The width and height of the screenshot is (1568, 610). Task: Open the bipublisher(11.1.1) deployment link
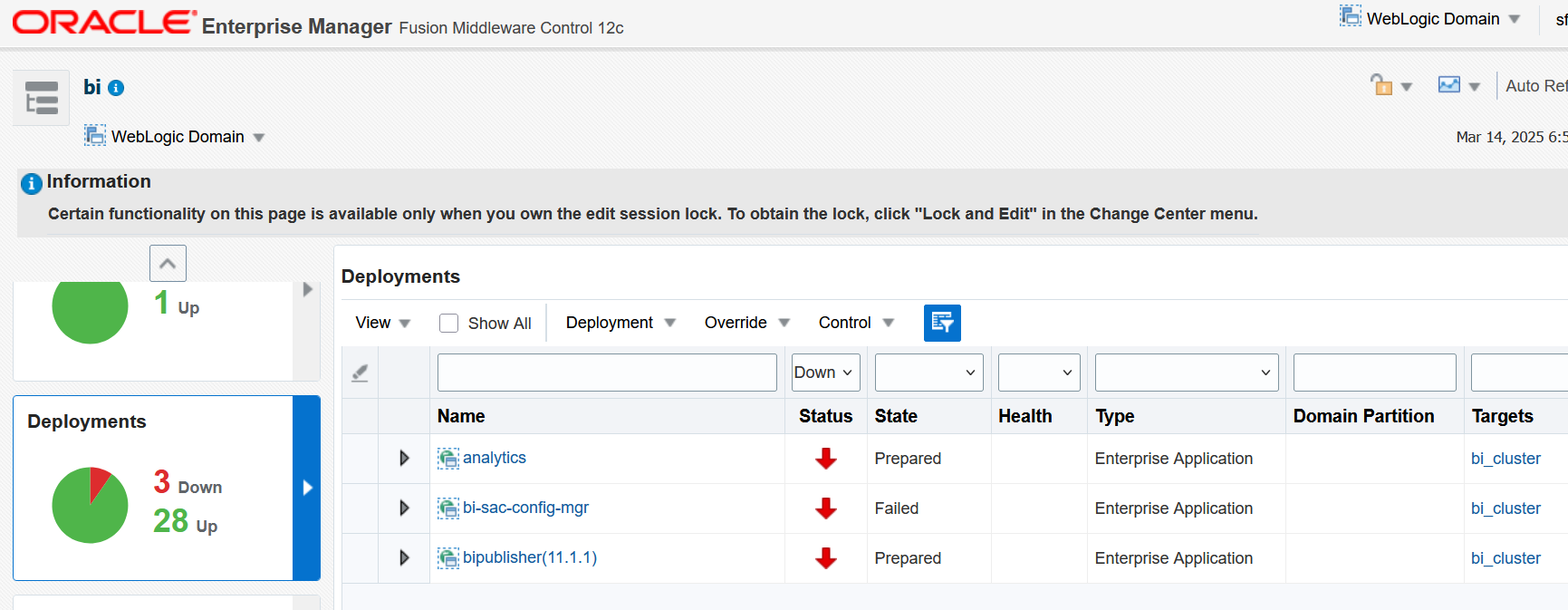click(x=530, y=557)
